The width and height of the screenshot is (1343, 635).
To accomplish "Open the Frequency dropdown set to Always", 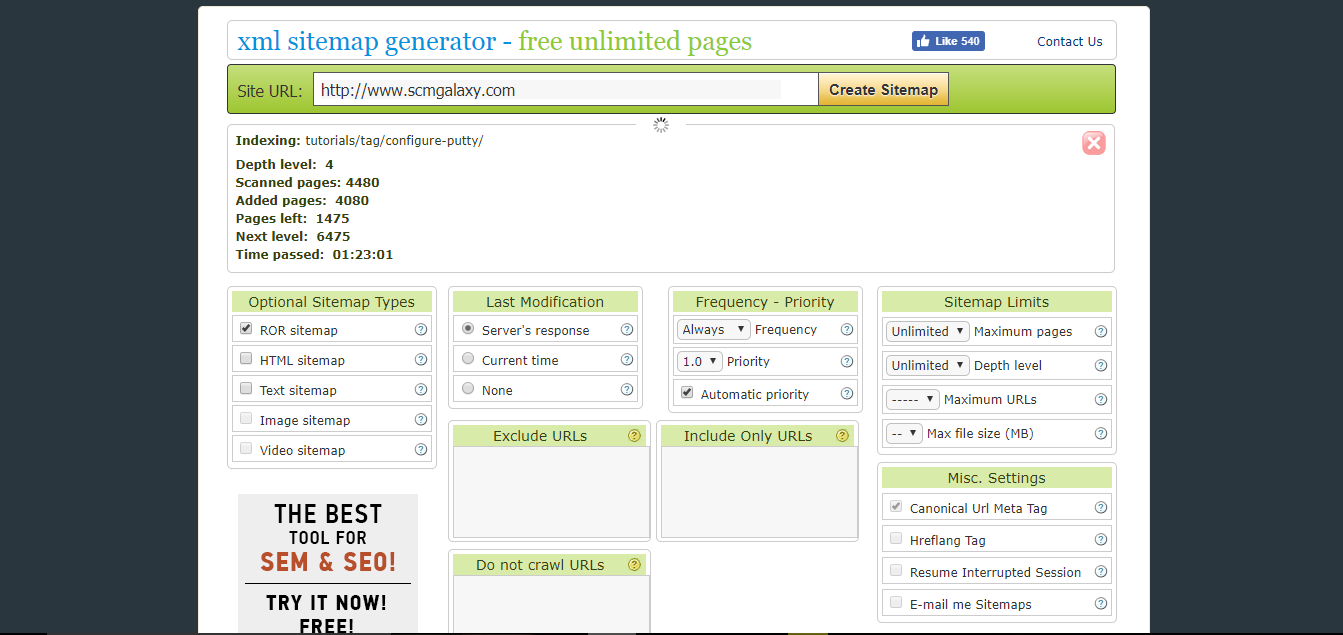I will [x=713, y=330].
